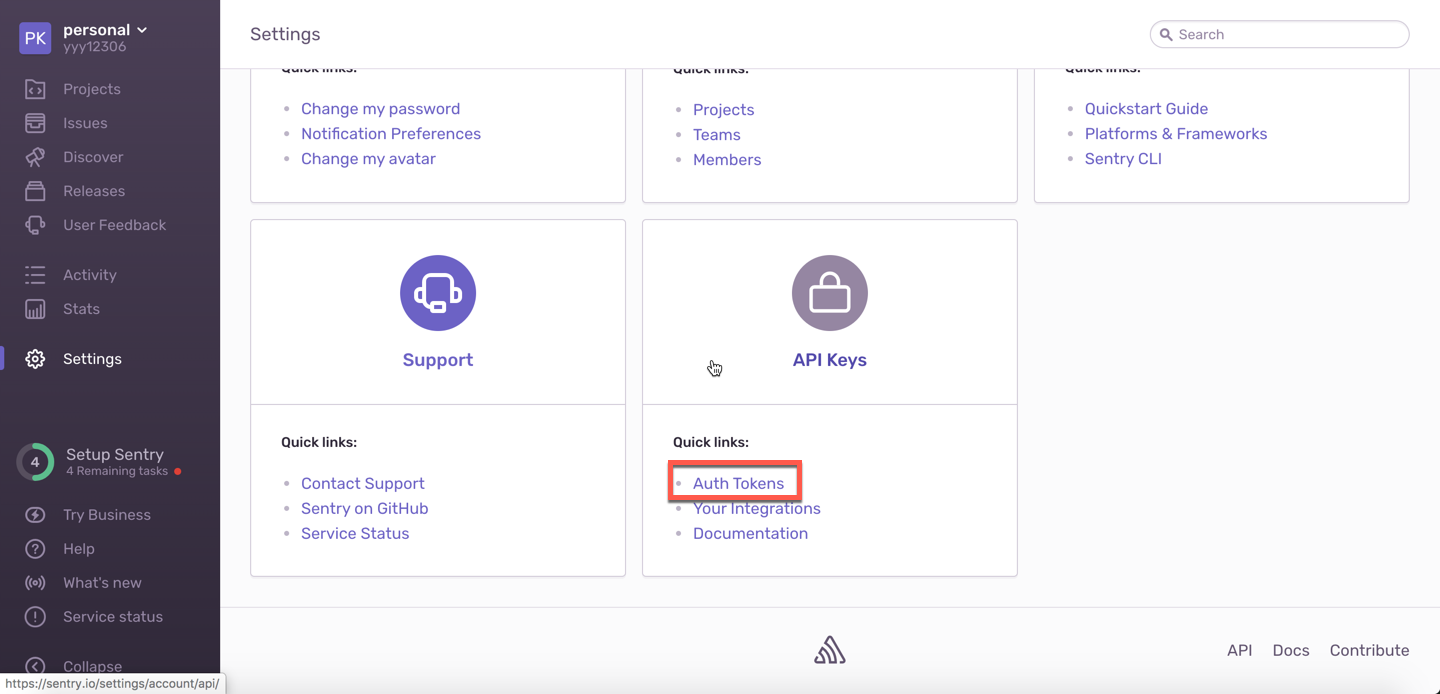Click the purple Support headset icon
Image resolution: width=1440 pixels, height=694 pixels.
tap(438, 293)
